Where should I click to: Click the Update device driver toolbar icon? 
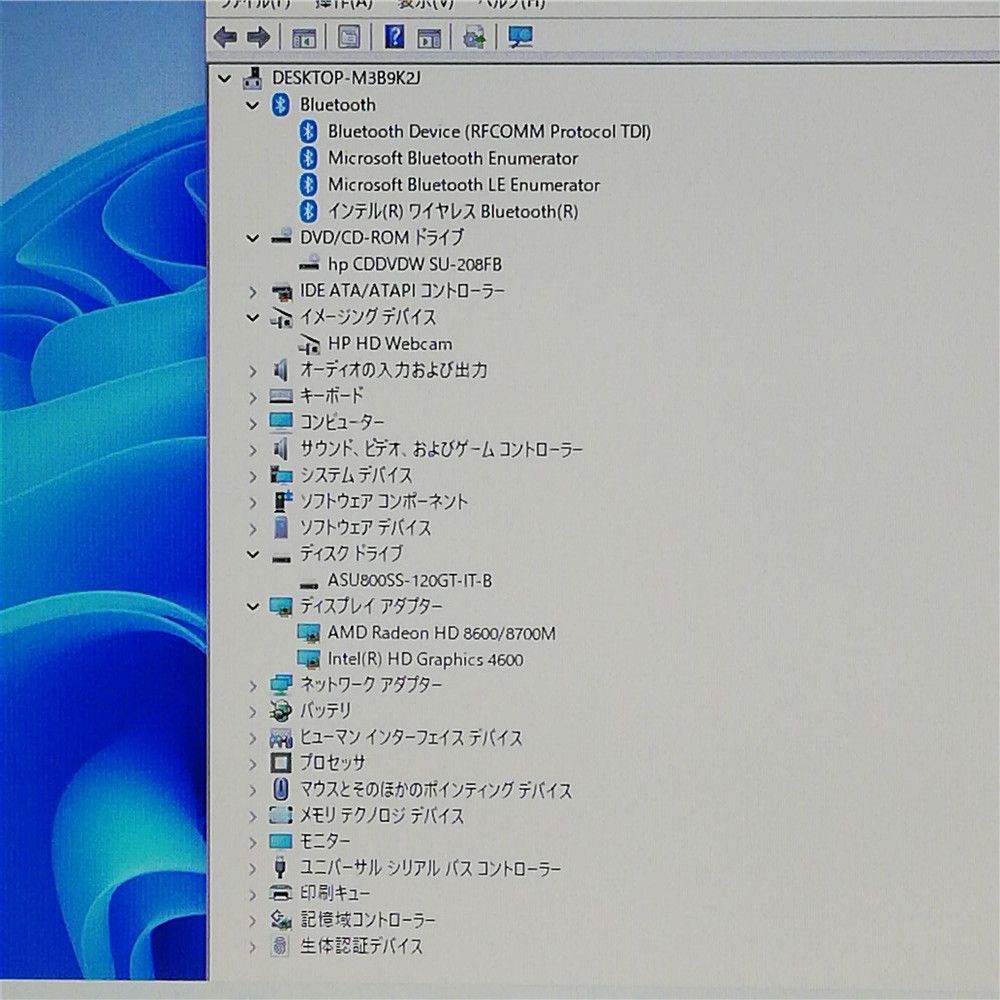click(474, 37)
